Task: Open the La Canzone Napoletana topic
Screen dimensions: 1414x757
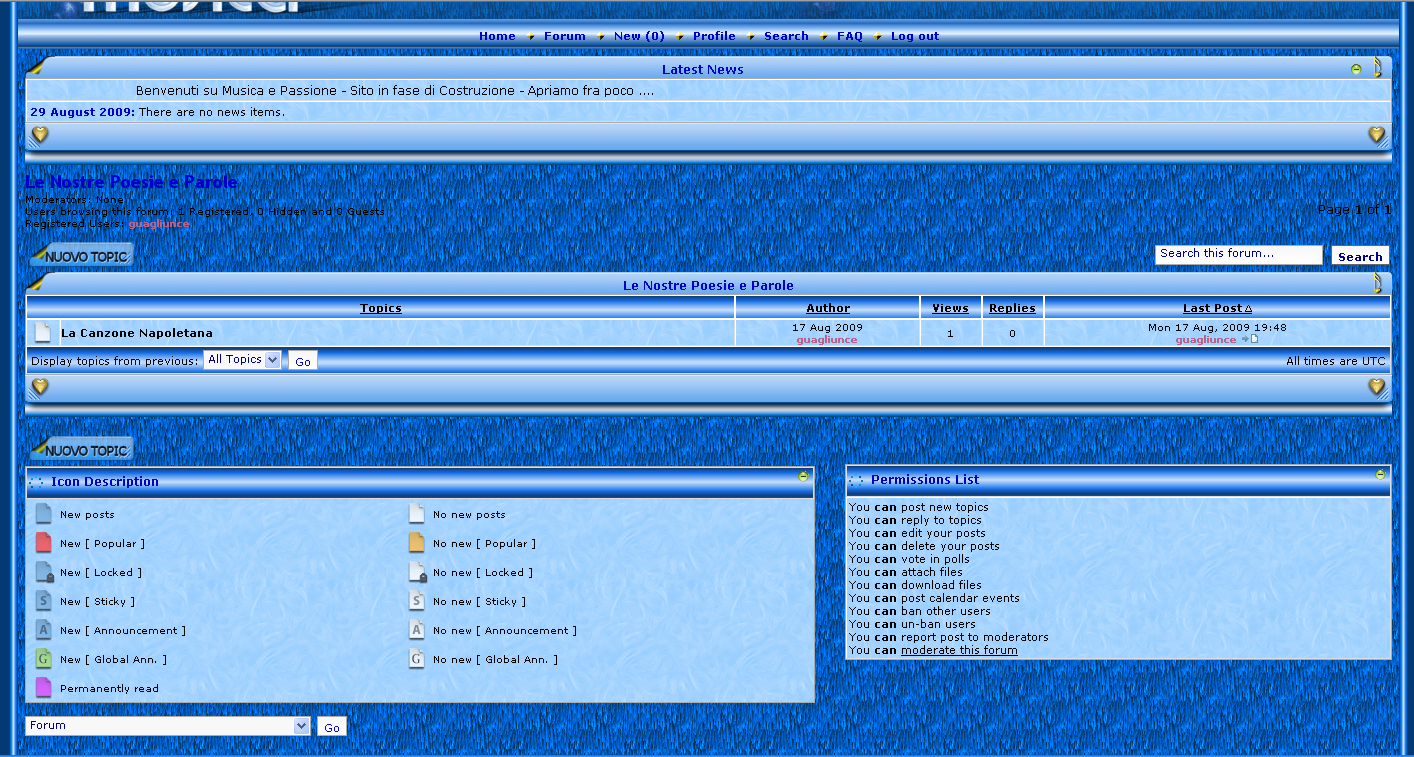Action: tap(137, 333)
